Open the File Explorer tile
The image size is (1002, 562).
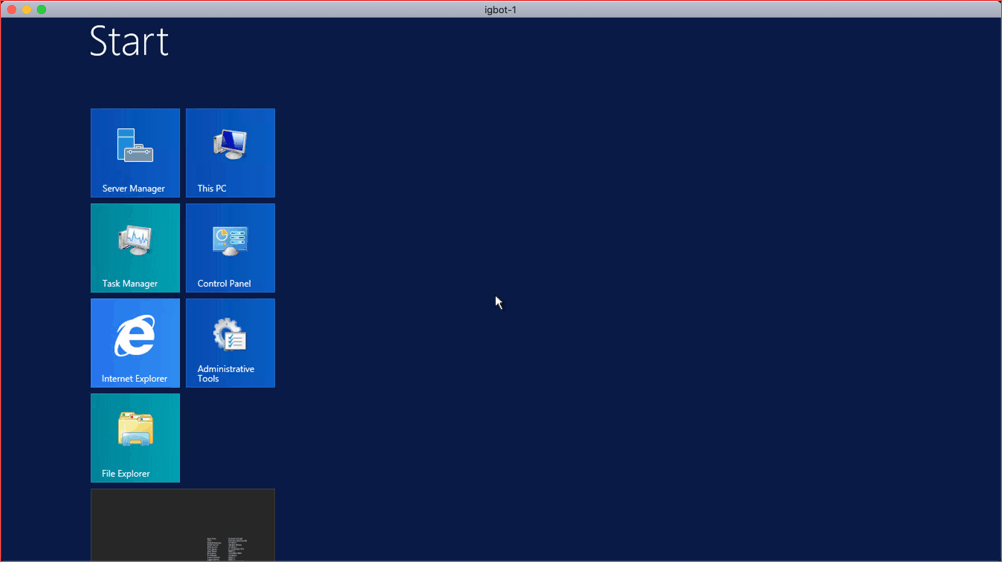click(135, 438)
